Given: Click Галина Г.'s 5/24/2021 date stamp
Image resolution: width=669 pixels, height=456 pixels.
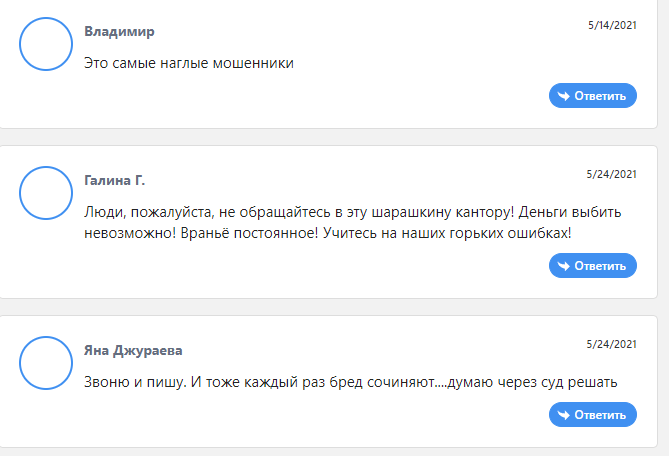Looking at the screenshot, I should pyautogui.click(x=611, y=174).
